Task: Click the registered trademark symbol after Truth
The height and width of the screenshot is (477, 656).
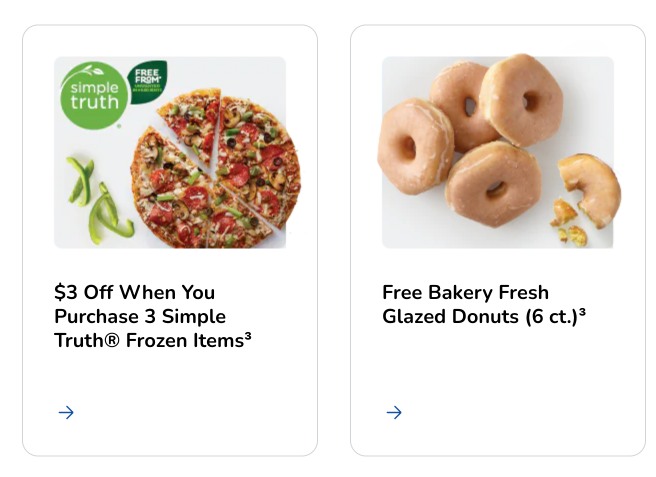Action: click(x=111, y=341)
